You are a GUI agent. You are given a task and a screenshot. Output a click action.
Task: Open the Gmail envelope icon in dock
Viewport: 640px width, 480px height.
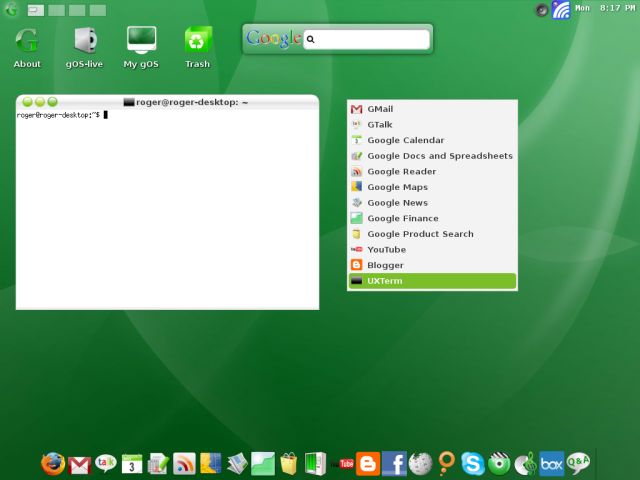80,465
